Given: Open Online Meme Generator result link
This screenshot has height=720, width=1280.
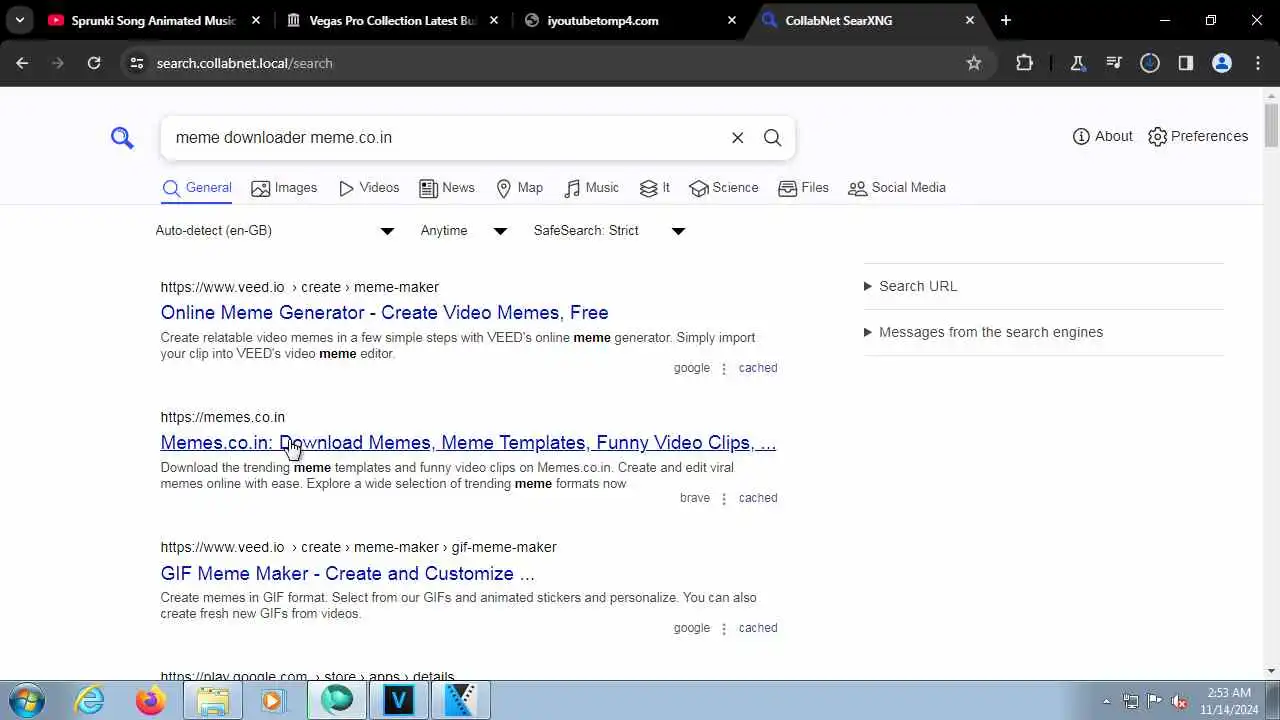Looking at the screenshot, I should [x=384, y=312].
